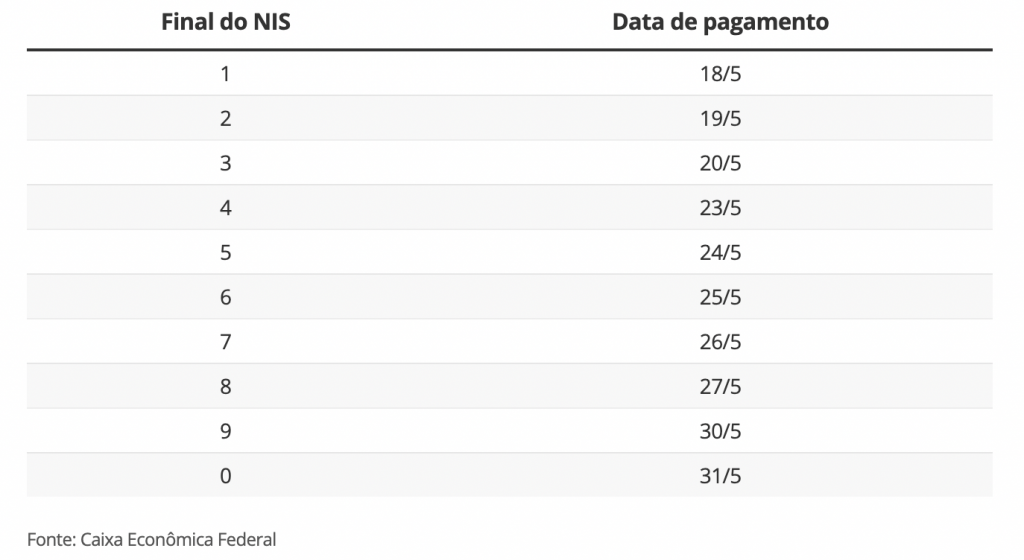Click the "Fonte: Caixa Econômica Federal" source text
The width and height of the screenshot is (1024, 560).
click(x=151, y=540)
